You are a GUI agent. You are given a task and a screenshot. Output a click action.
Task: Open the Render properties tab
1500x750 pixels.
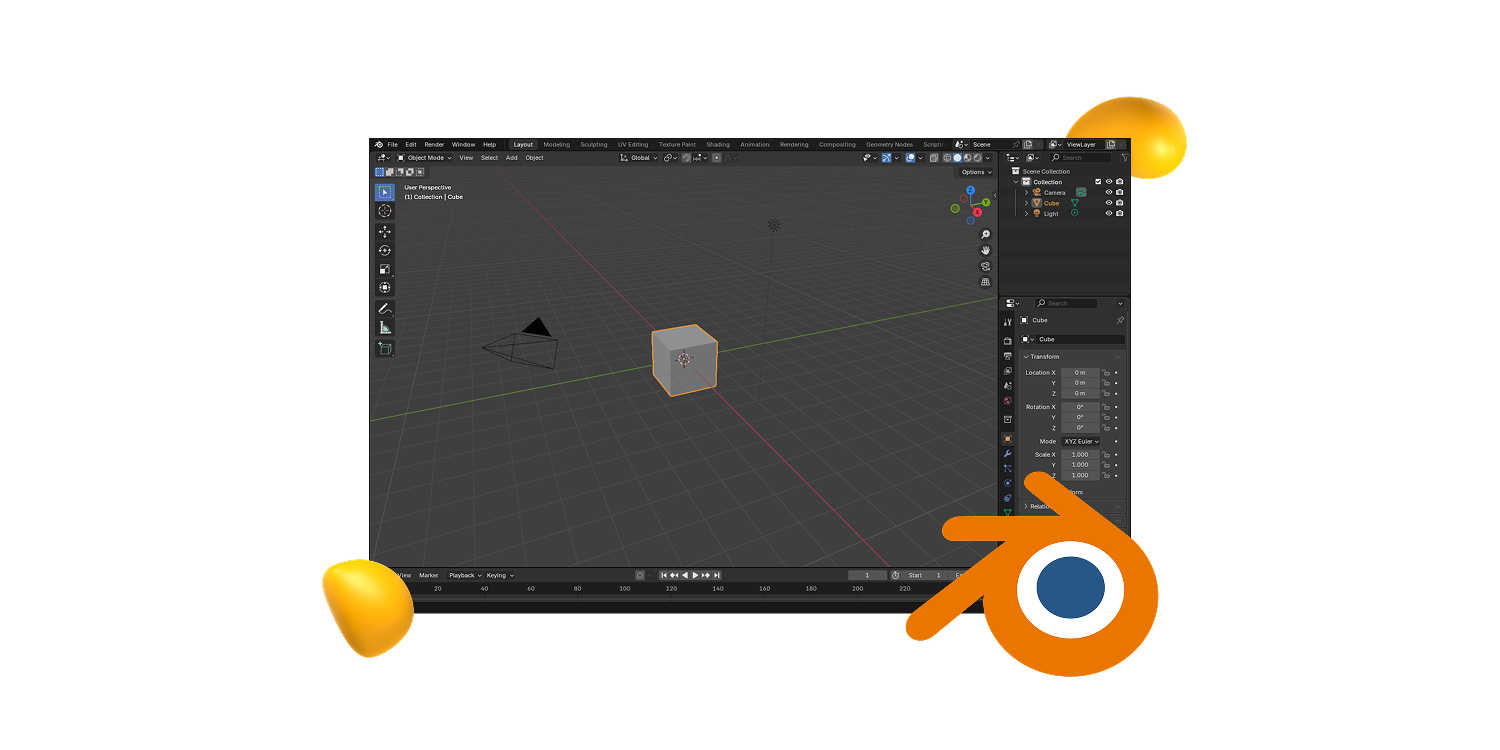pos(1007,341)
